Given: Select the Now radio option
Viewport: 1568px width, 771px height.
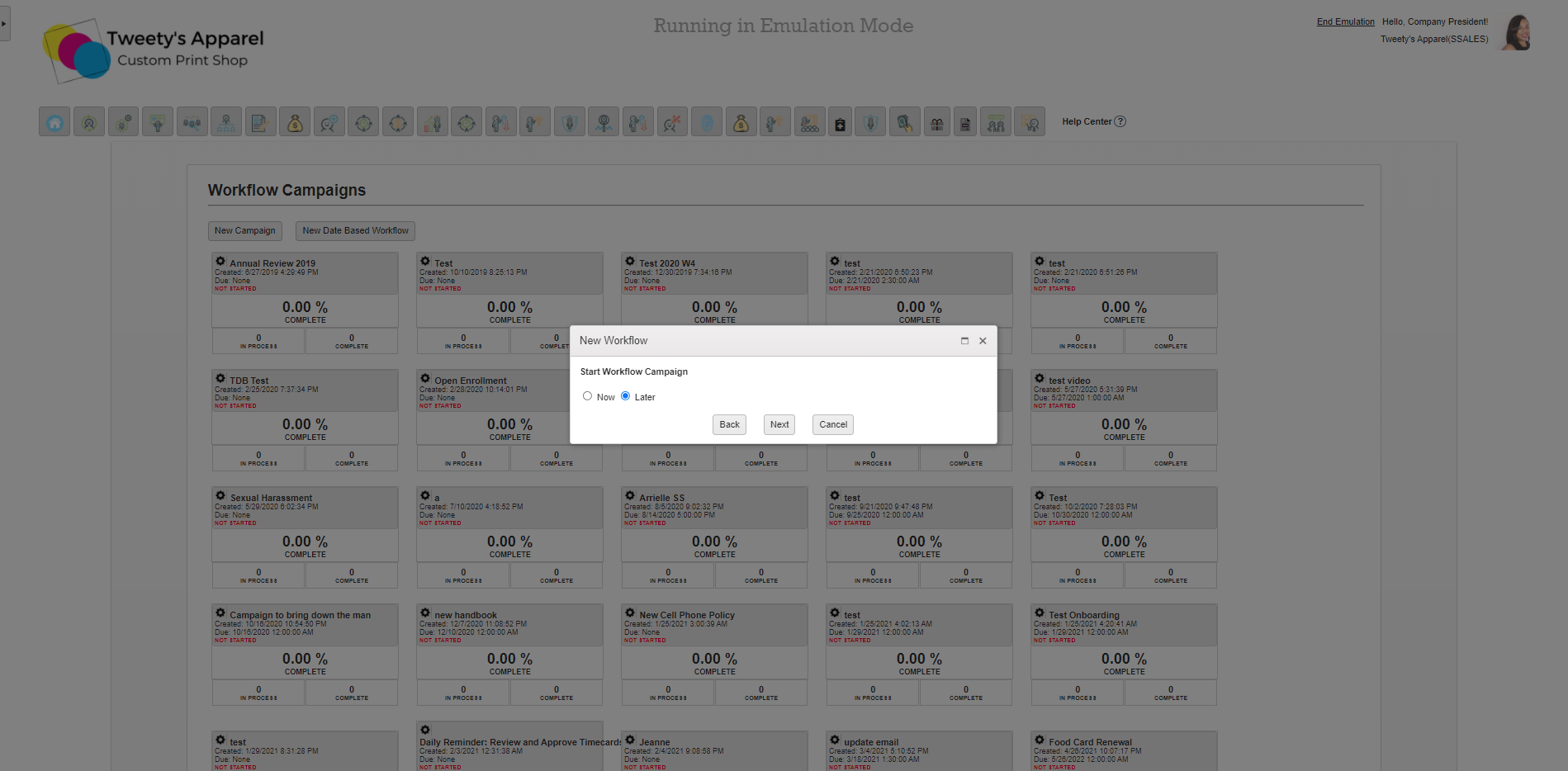Looking at the screenshot, I should 587,396.
